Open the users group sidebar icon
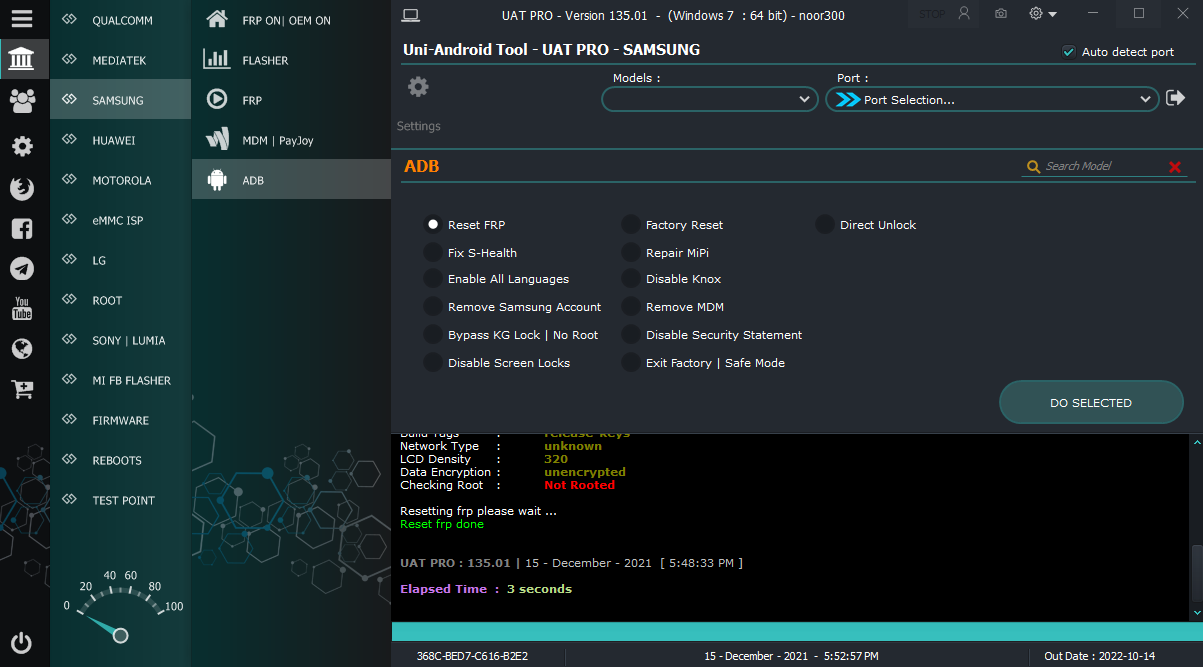The width and height of the screenshot is (1203, 667). (x=22, y=101)
